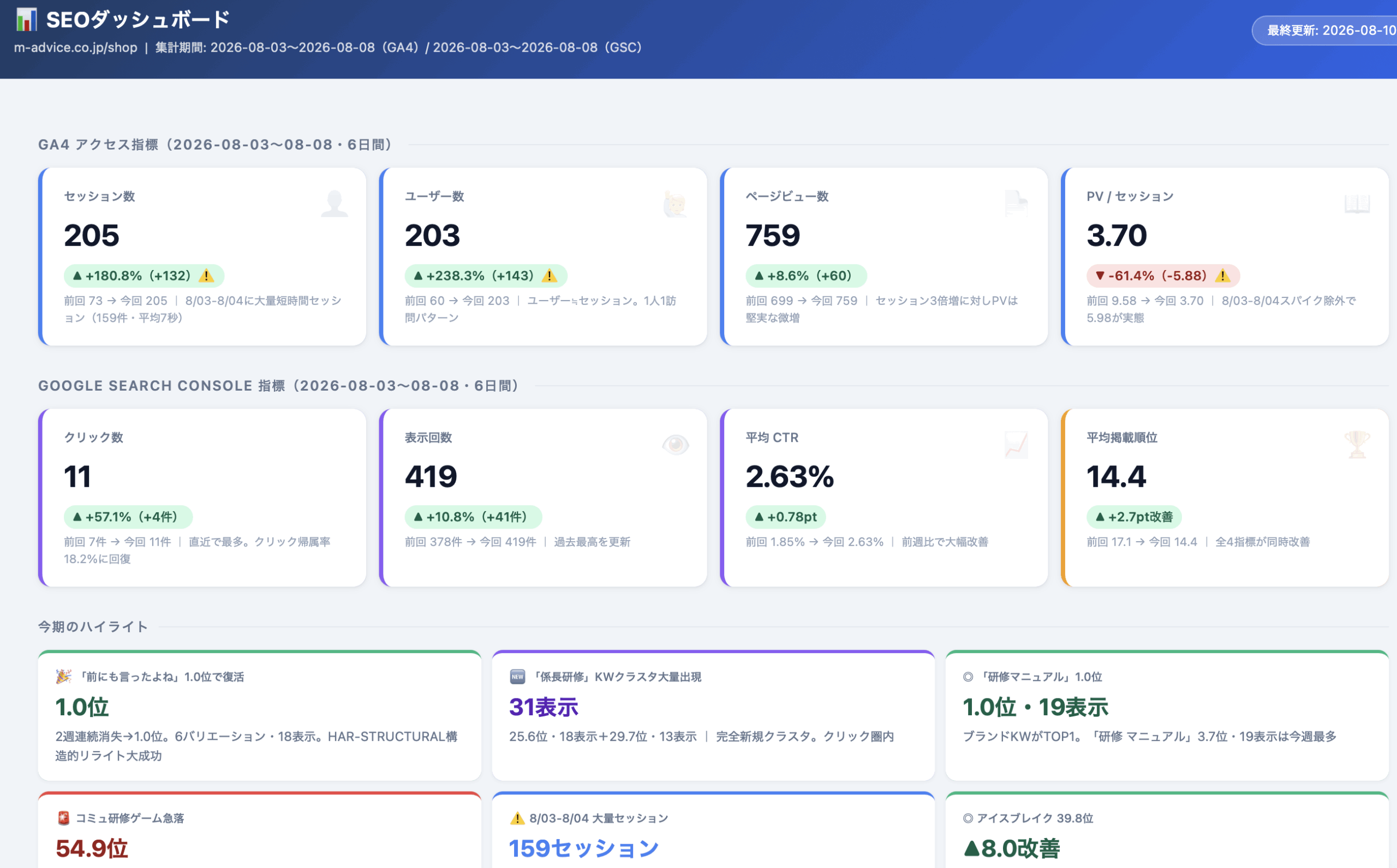The width and height of the screenshot is (1397, 868).
Task: Click the open book icon in PV / セッション card
Action: [x=1357, y=204]
